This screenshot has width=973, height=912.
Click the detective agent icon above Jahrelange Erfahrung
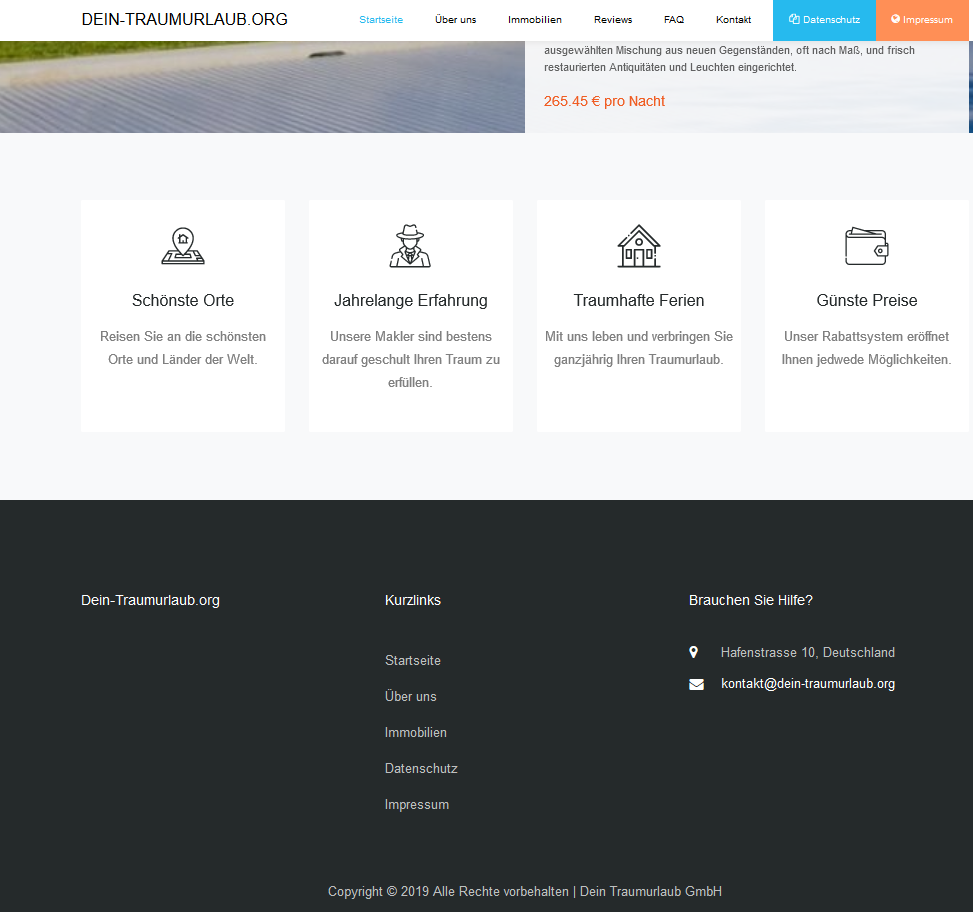pos(410,246)
